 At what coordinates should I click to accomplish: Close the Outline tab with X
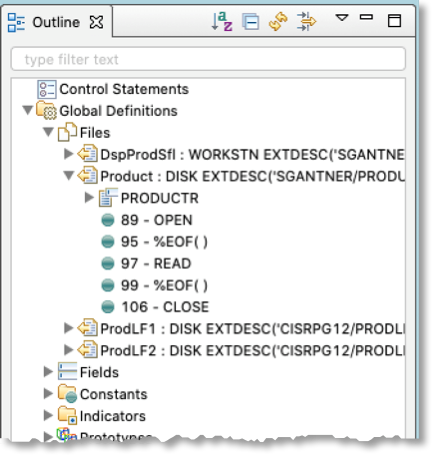pyautogui.click(x=96, y=22)
